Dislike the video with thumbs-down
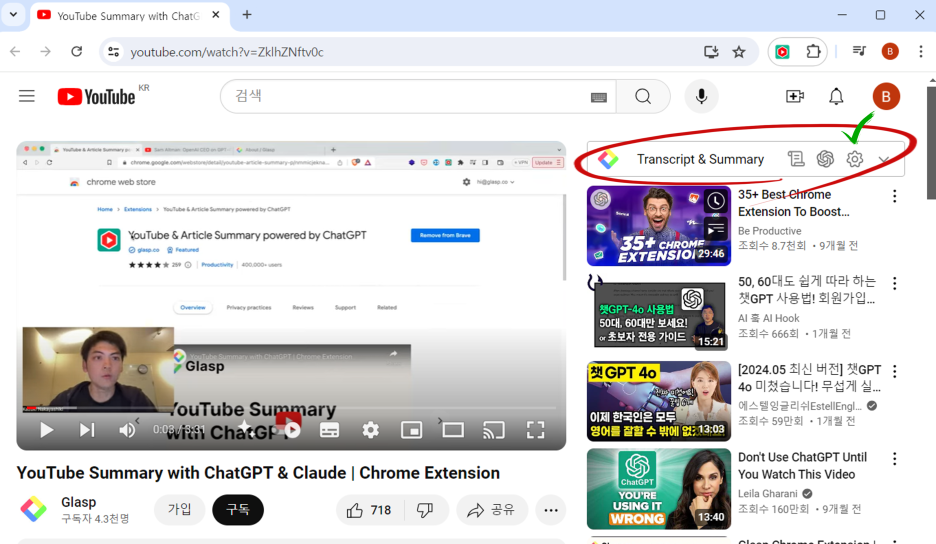936x544 pixels. click(x=426, y=510)
